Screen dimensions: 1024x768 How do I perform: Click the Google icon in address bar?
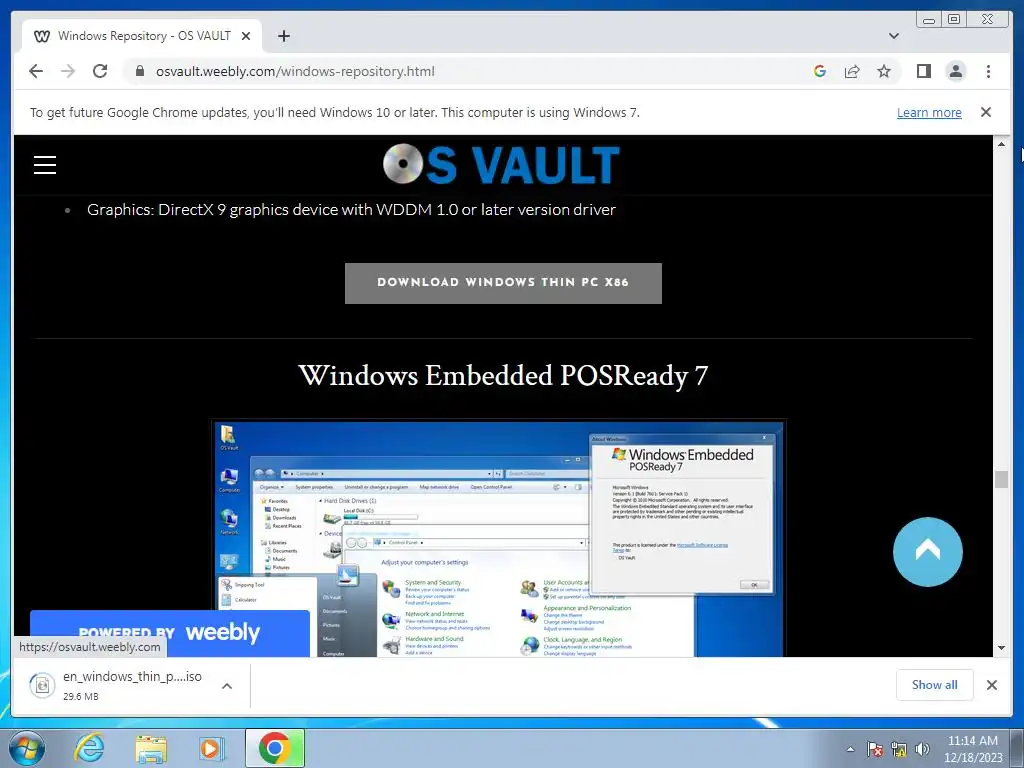point(820,71)
